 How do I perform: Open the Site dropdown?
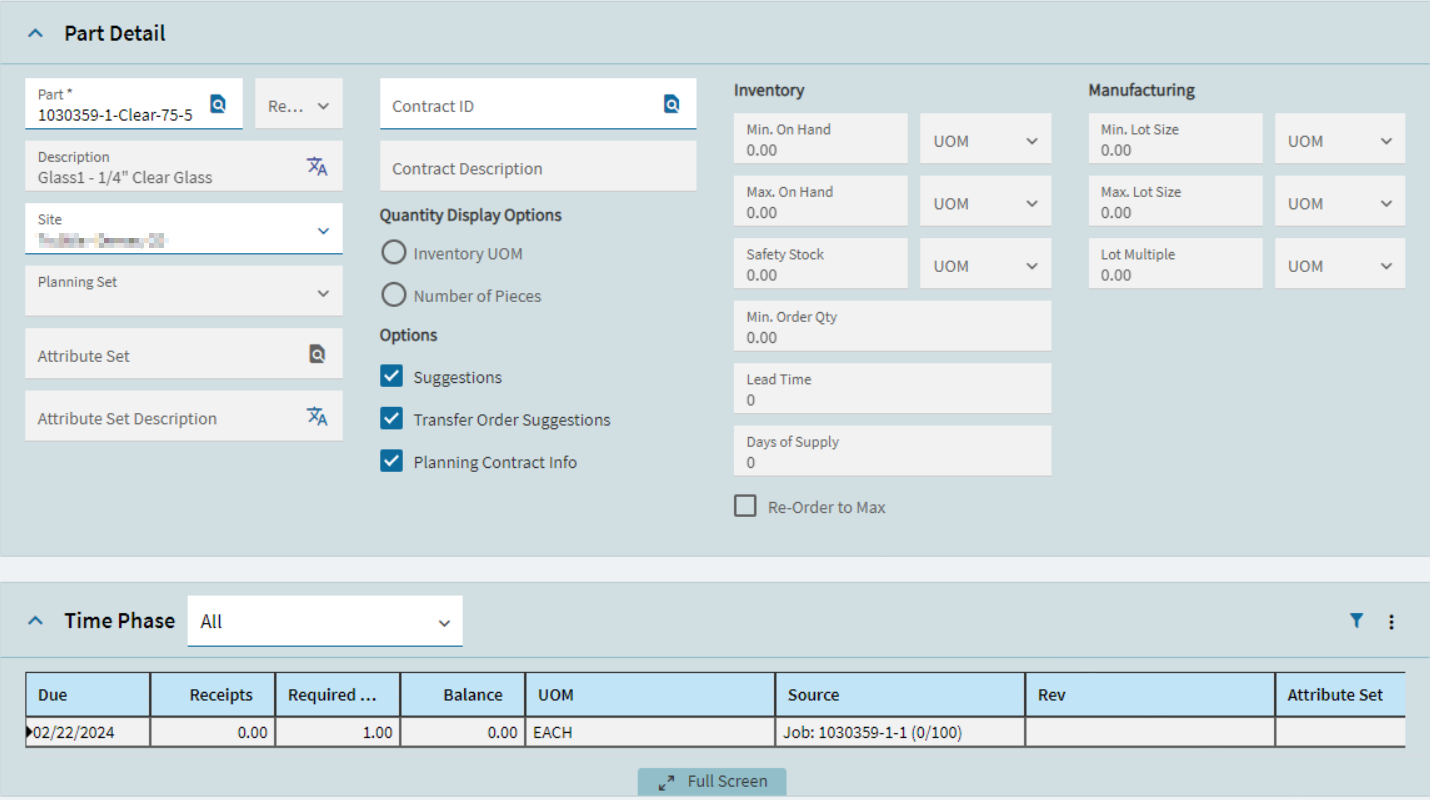click(323, 231)
